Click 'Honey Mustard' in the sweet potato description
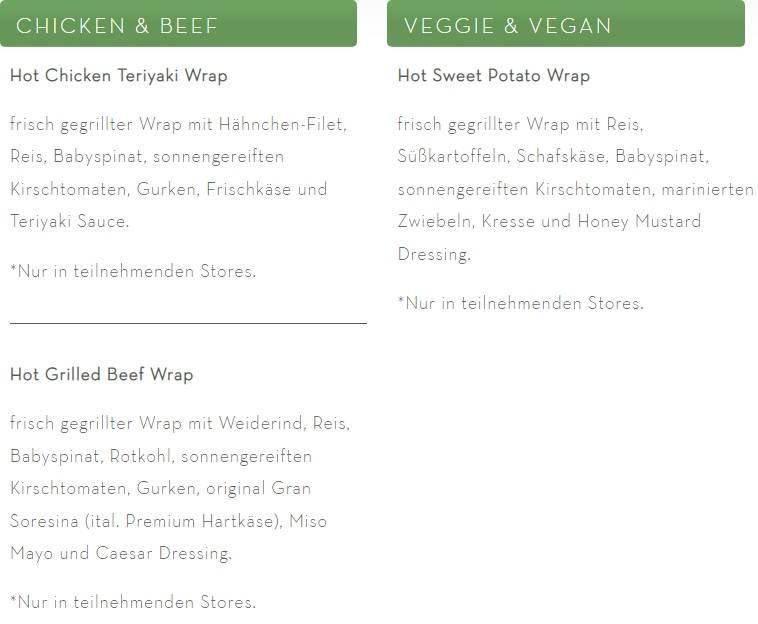 point(639,221)
